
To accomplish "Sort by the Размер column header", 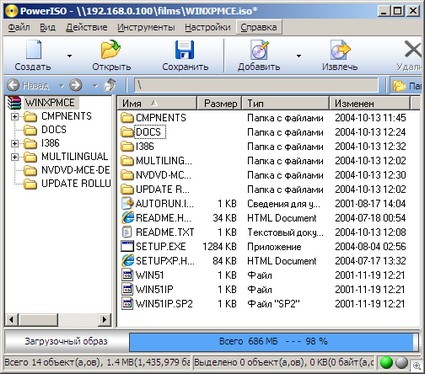I will coord(219,103).
